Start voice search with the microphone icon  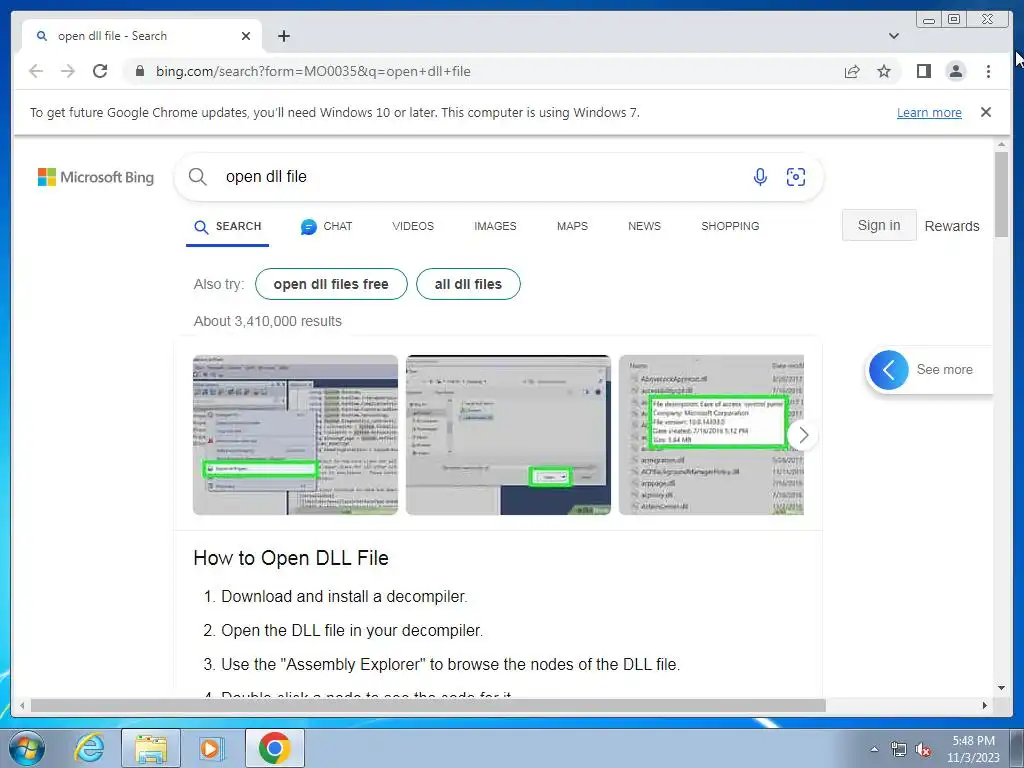pyautogui.click(x=760, y=176)
